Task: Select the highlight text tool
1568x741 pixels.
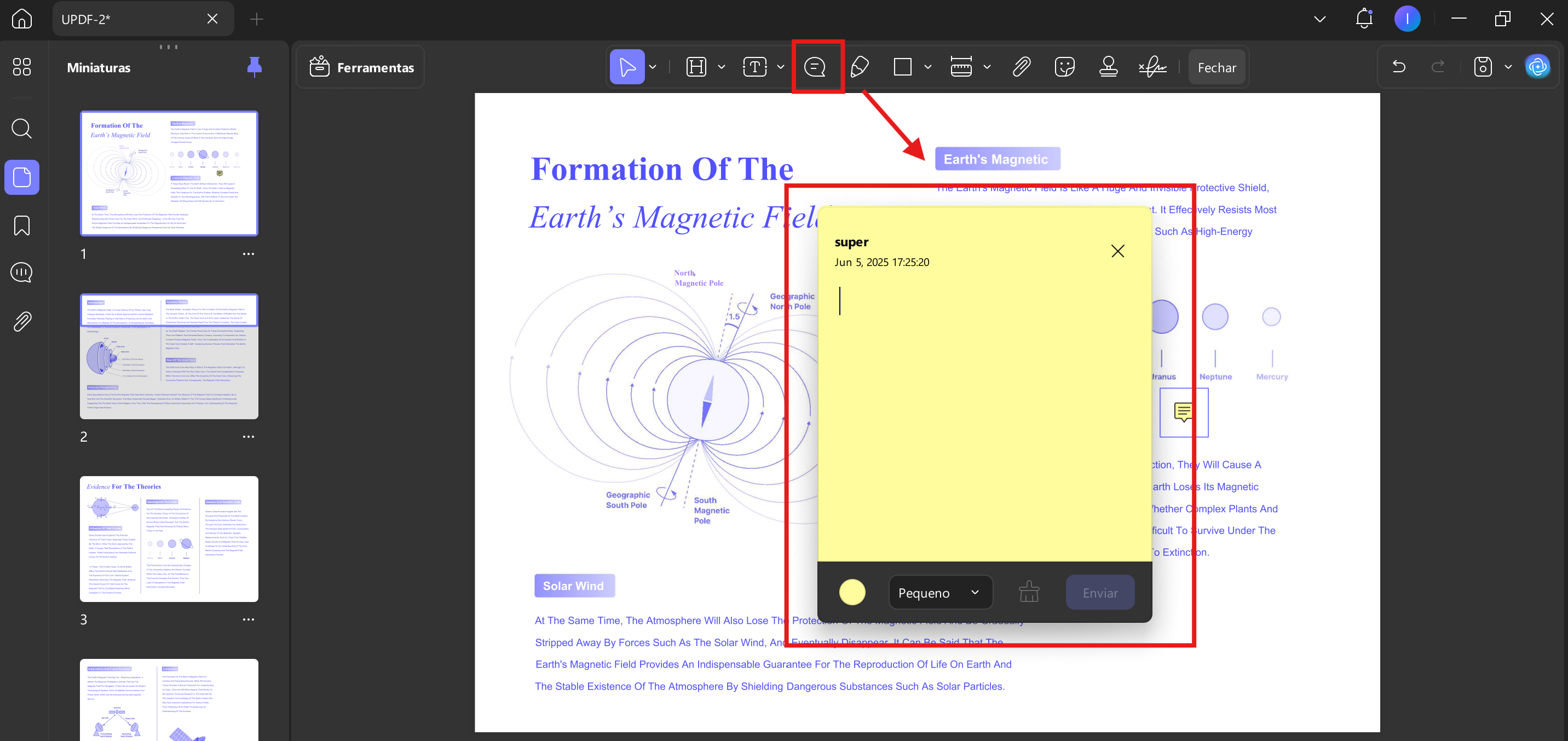Action: (696, 67)
